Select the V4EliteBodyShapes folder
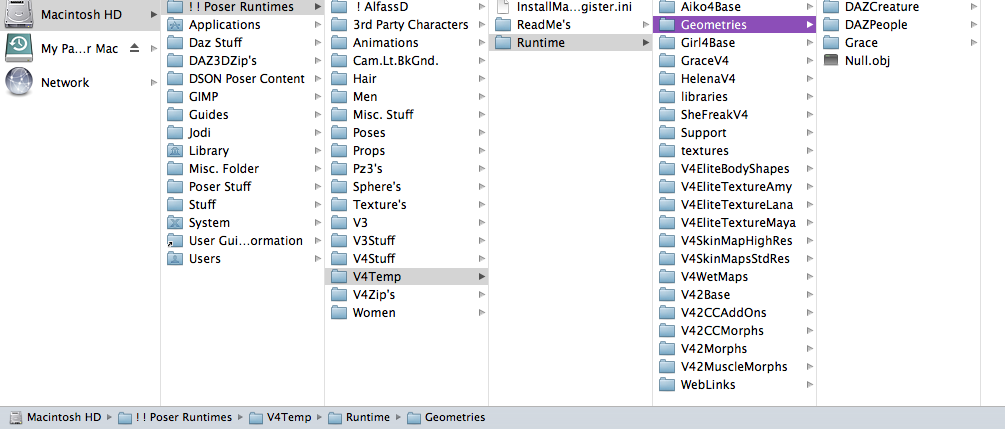 (x=735, y=169)
